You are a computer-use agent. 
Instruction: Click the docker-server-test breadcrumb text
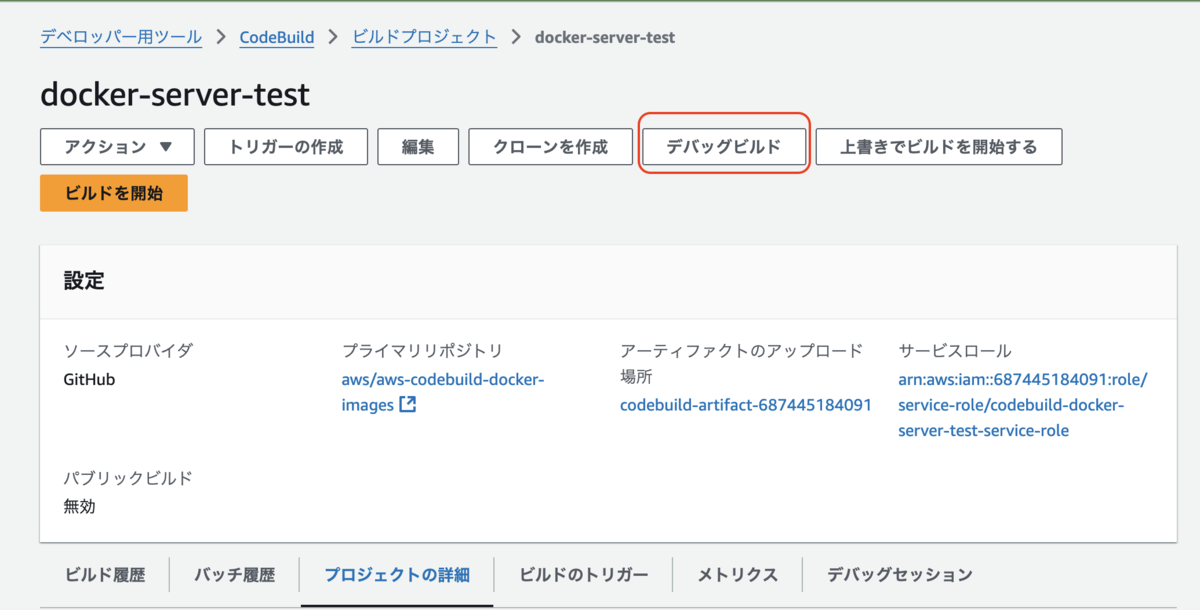point(605,37)
